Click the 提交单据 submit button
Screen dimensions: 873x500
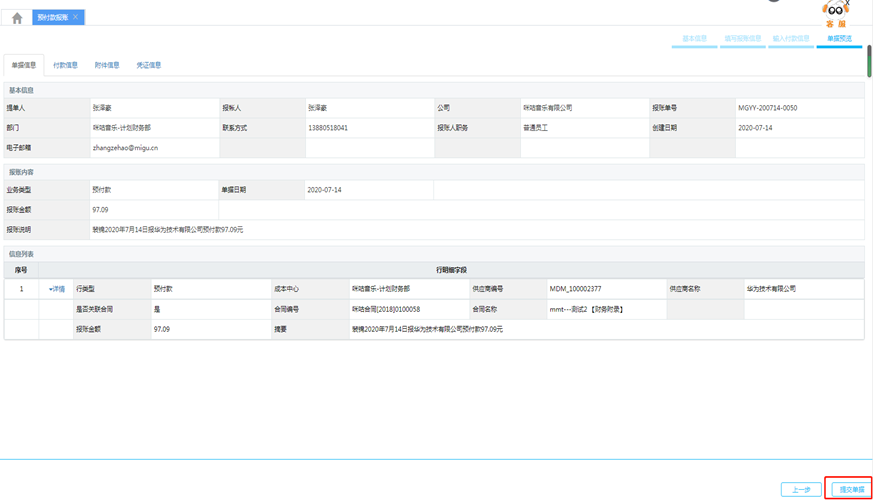point(852,489)
